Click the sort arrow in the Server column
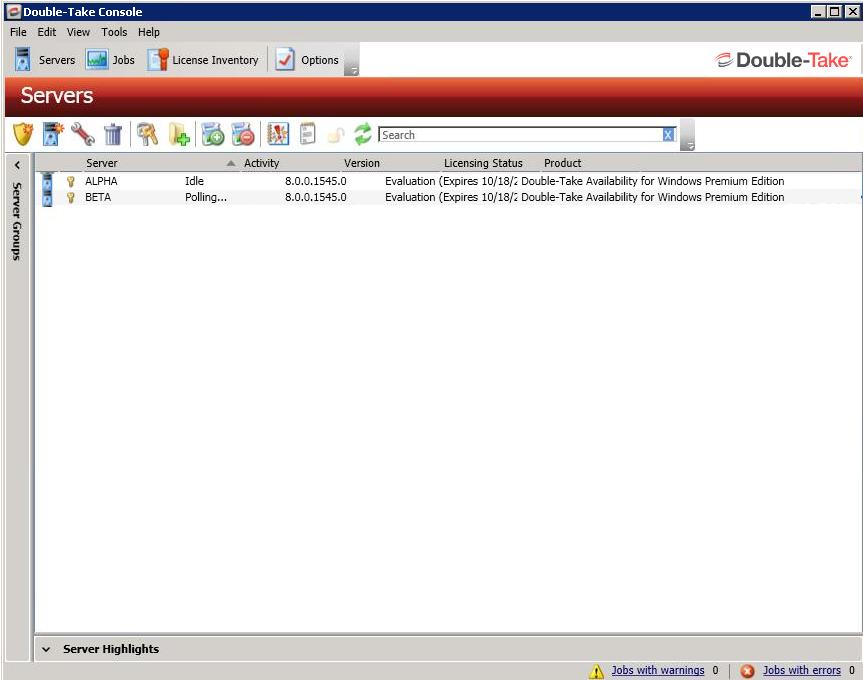The width and height of the screenshot is (863, 680). pyautogui.click(x=231, y=163)
